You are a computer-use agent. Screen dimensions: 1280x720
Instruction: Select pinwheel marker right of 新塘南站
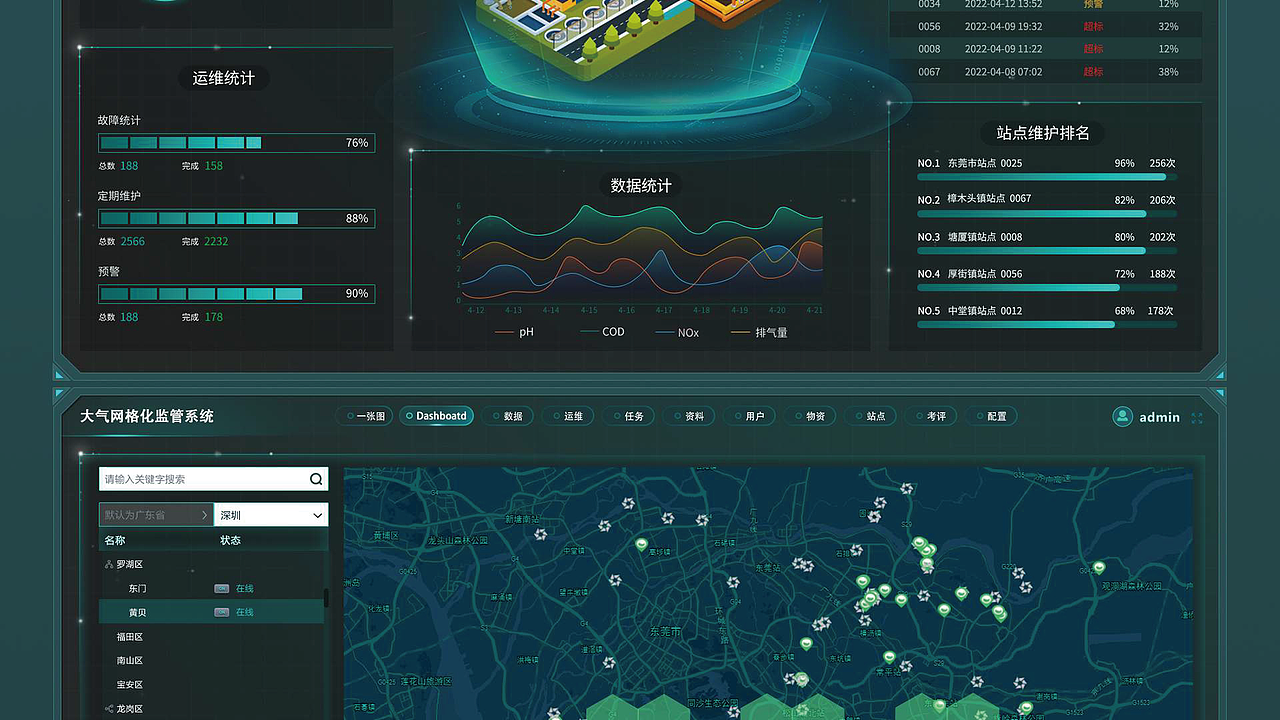(x=604, y=526)
